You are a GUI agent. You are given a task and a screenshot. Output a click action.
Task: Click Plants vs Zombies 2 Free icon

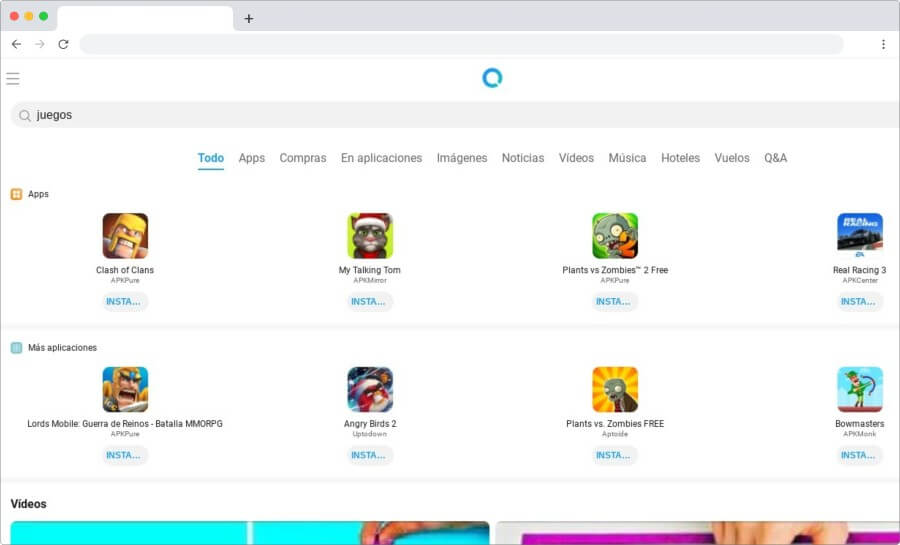pyautogui.click(x=615, y=236)
